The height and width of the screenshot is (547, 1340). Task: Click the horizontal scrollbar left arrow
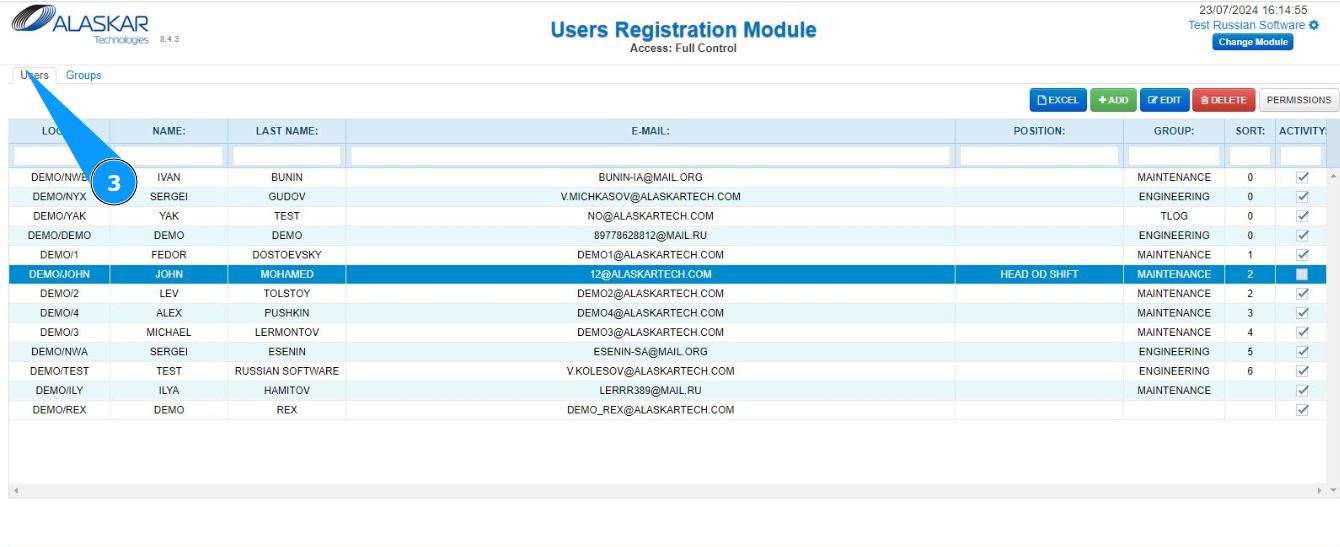(x=16, y=491)
